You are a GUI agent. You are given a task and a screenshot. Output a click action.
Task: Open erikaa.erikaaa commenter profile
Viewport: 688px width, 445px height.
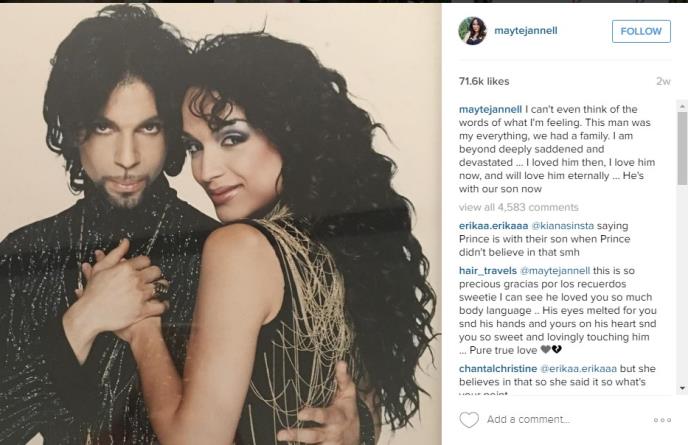[493, 226]
